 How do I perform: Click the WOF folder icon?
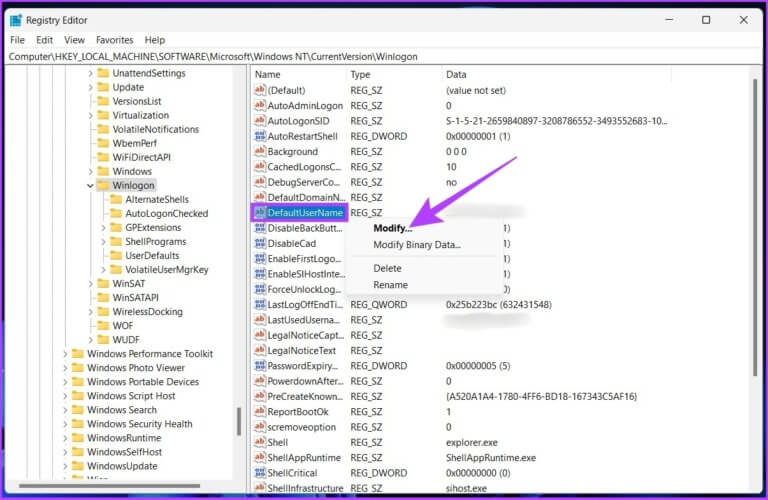[103, 326]
